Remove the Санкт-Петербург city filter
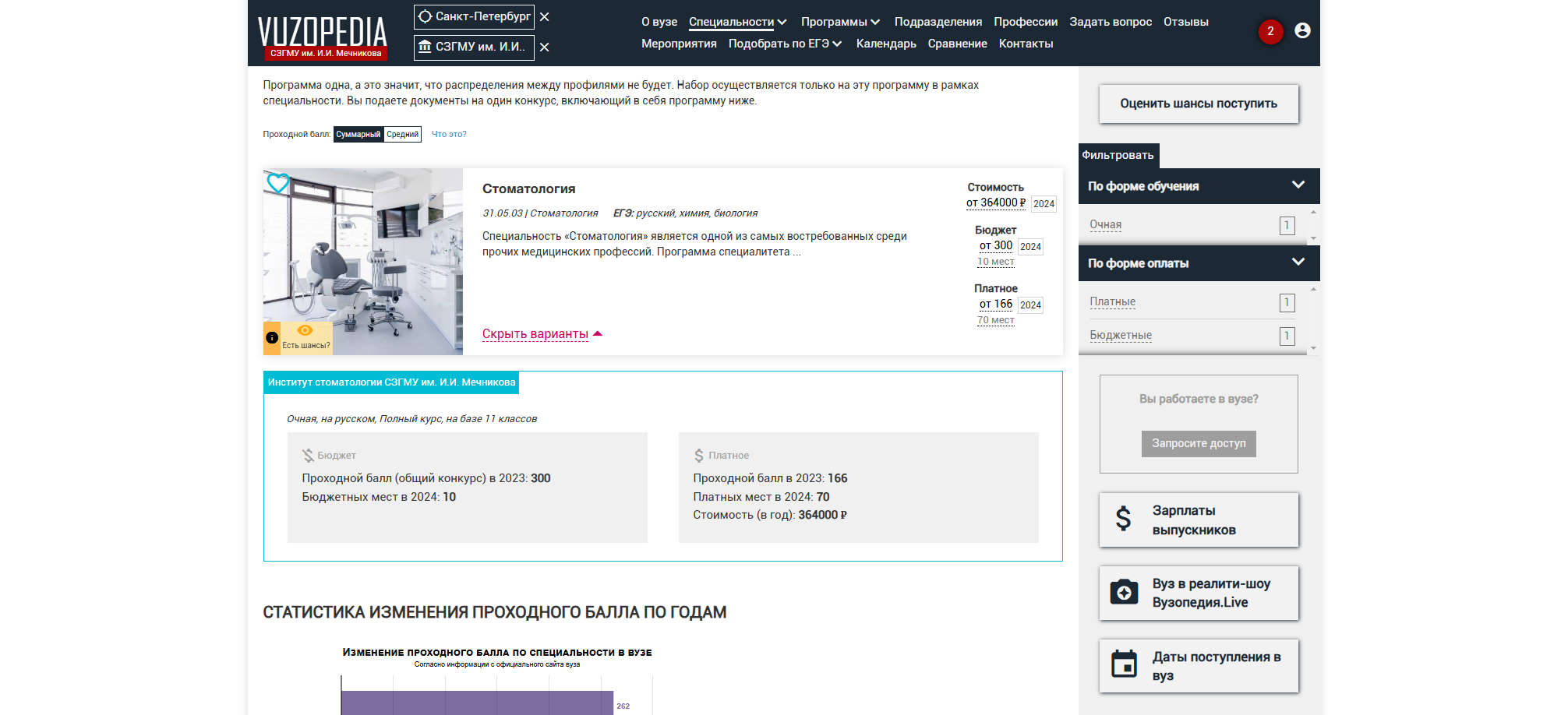 (545, 17)
